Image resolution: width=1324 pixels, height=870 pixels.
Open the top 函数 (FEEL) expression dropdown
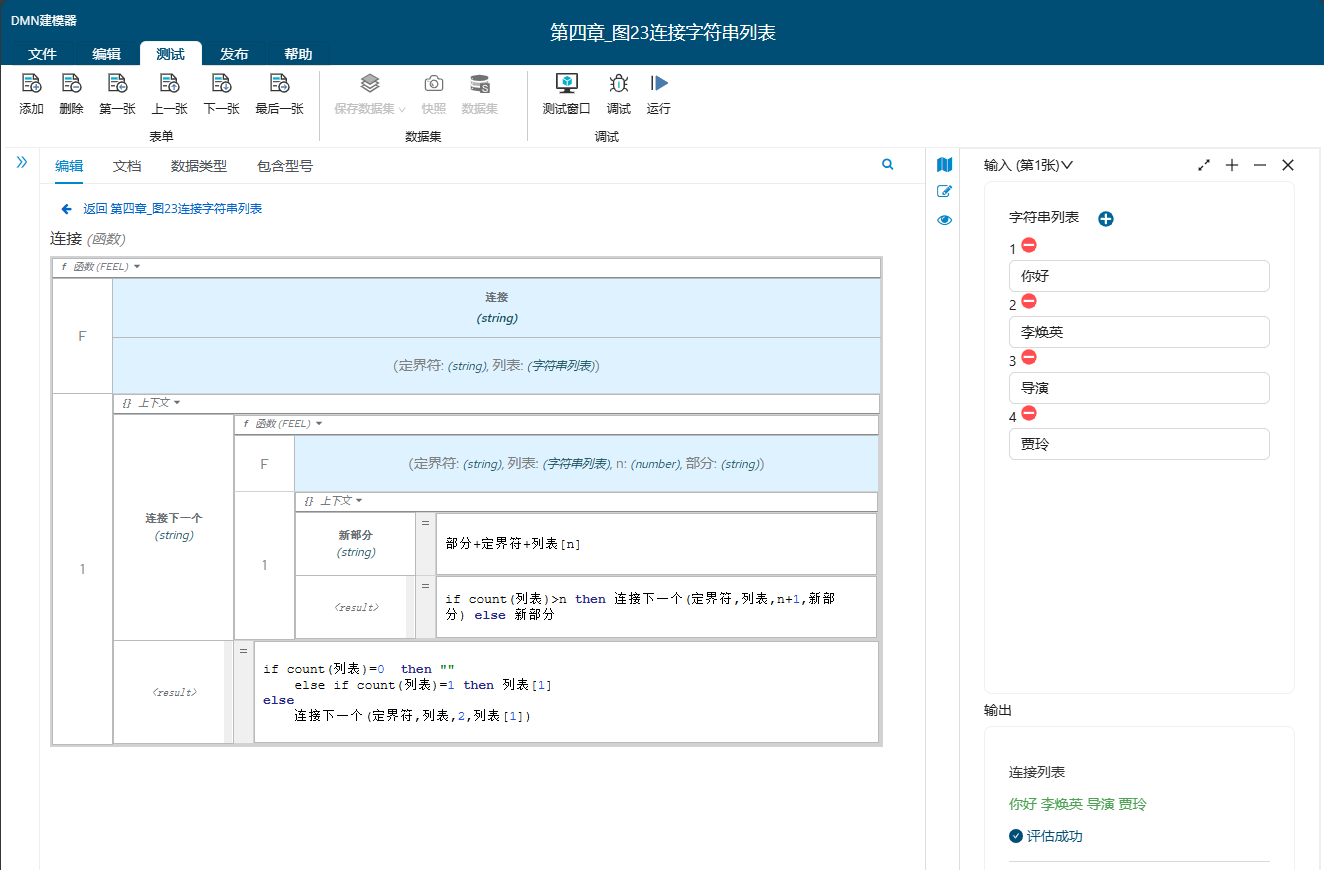tap(100, 267)
